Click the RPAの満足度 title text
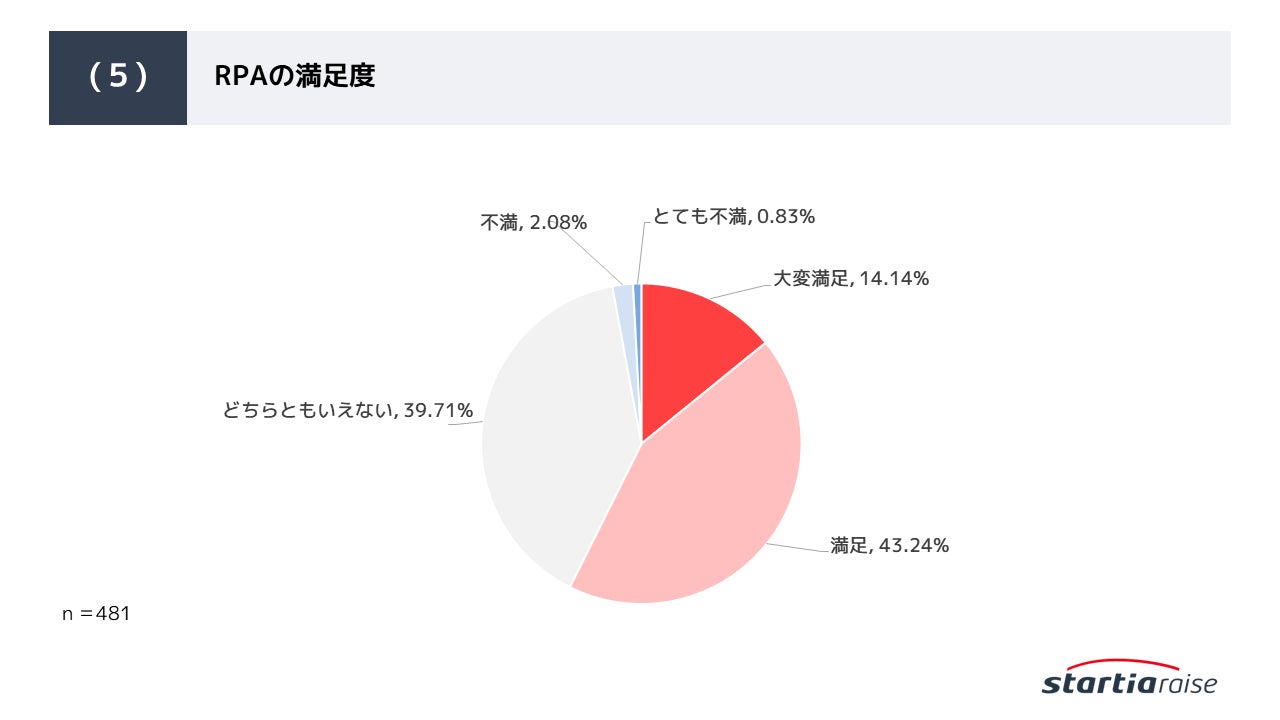 [295, 78]
